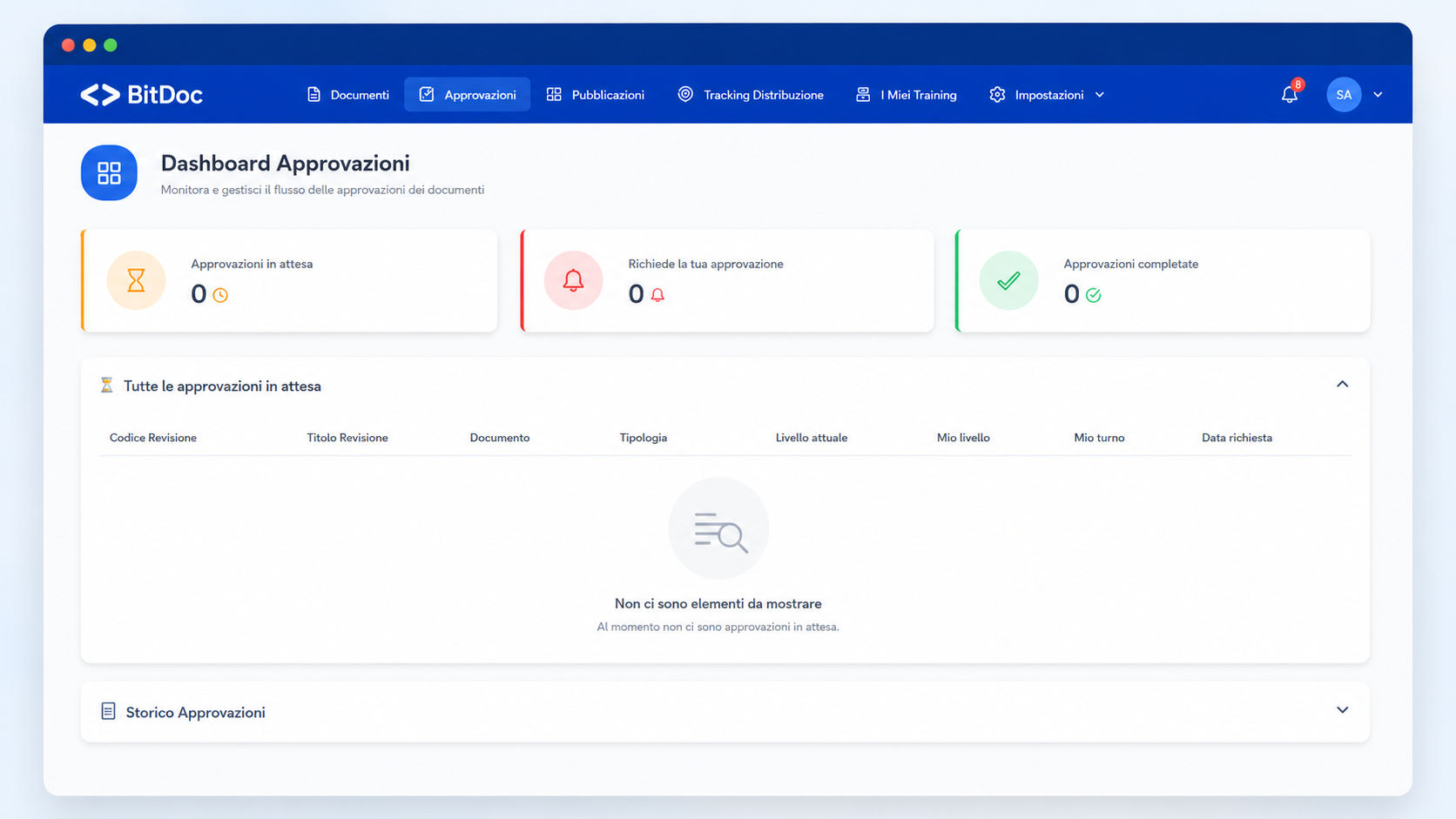Click the Mio turno column header

pos(1099,438)
